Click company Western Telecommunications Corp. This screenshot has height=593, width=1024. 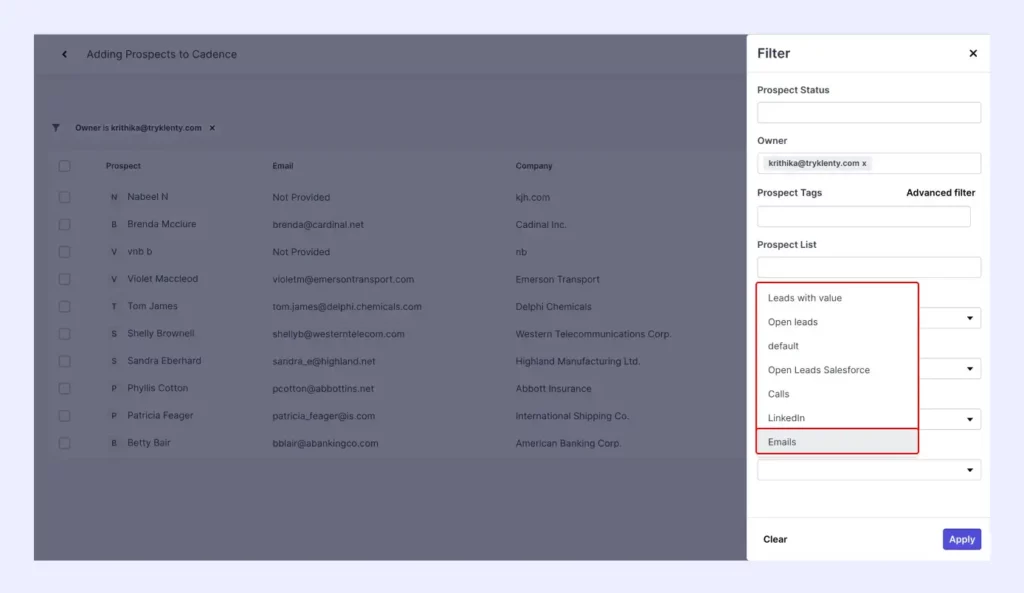(x=593, y=334)
